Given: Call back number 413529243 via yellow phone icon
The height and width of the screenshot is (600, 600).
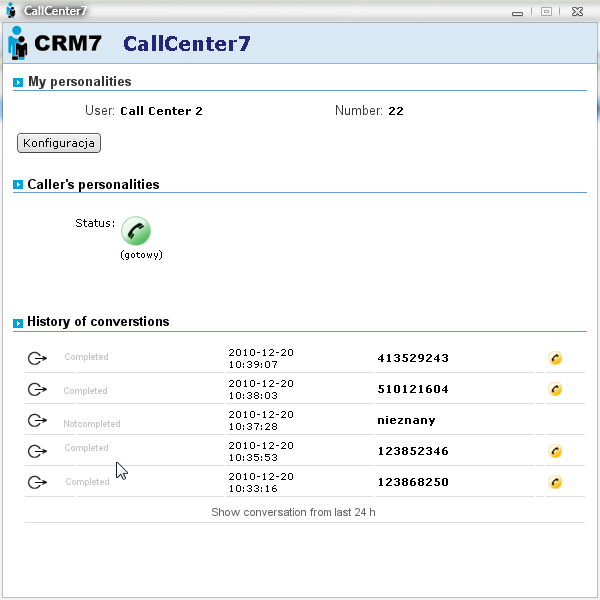Looking at the screenshot, I should pos(555,358).
